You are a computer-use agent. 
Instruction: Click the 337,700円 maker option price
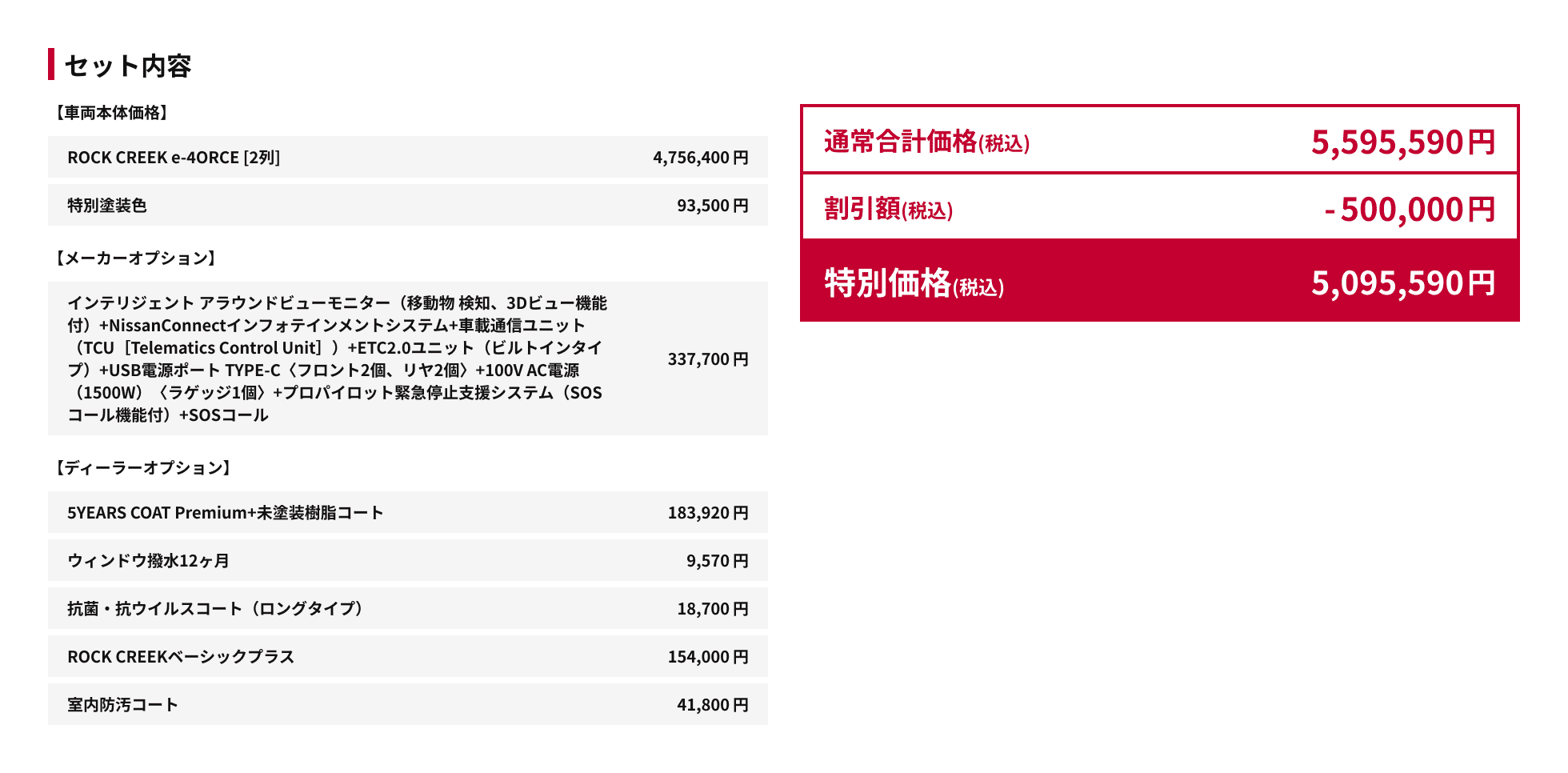pyautogui.click(x=708, y=359)
